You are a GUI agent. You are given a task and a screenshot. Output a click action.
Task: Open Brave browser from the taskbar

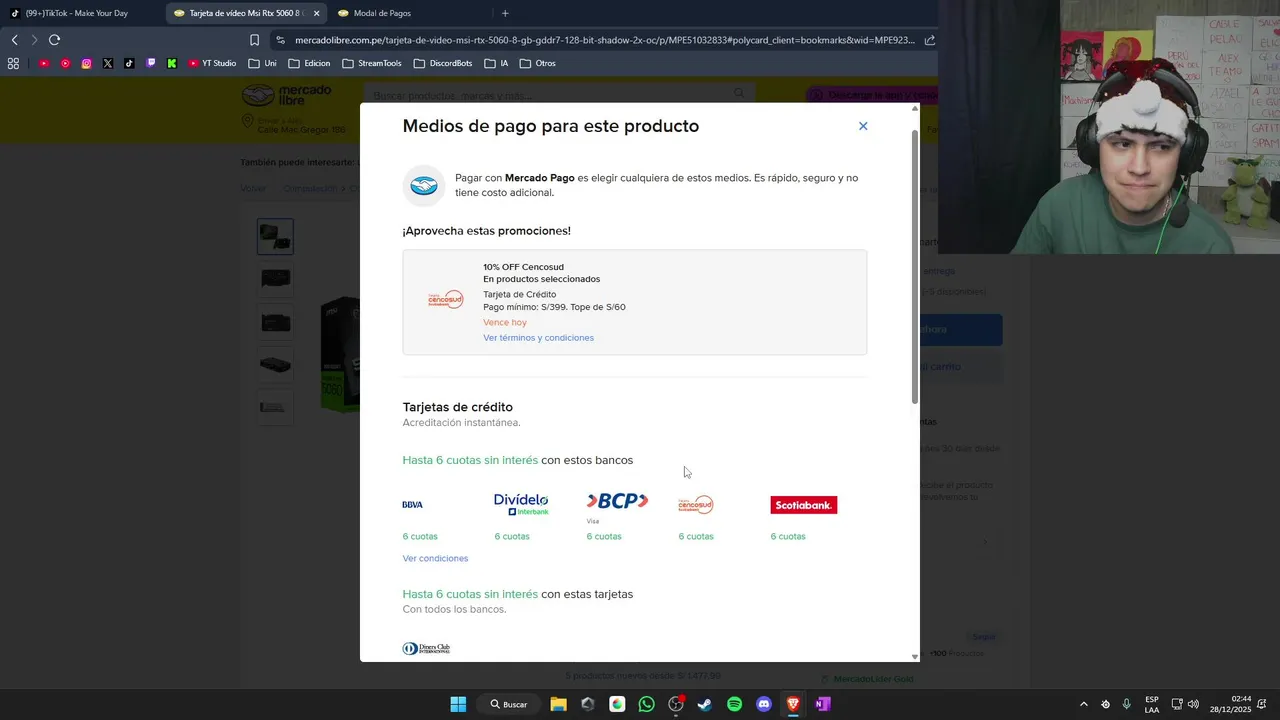click(x=793, y=704)
